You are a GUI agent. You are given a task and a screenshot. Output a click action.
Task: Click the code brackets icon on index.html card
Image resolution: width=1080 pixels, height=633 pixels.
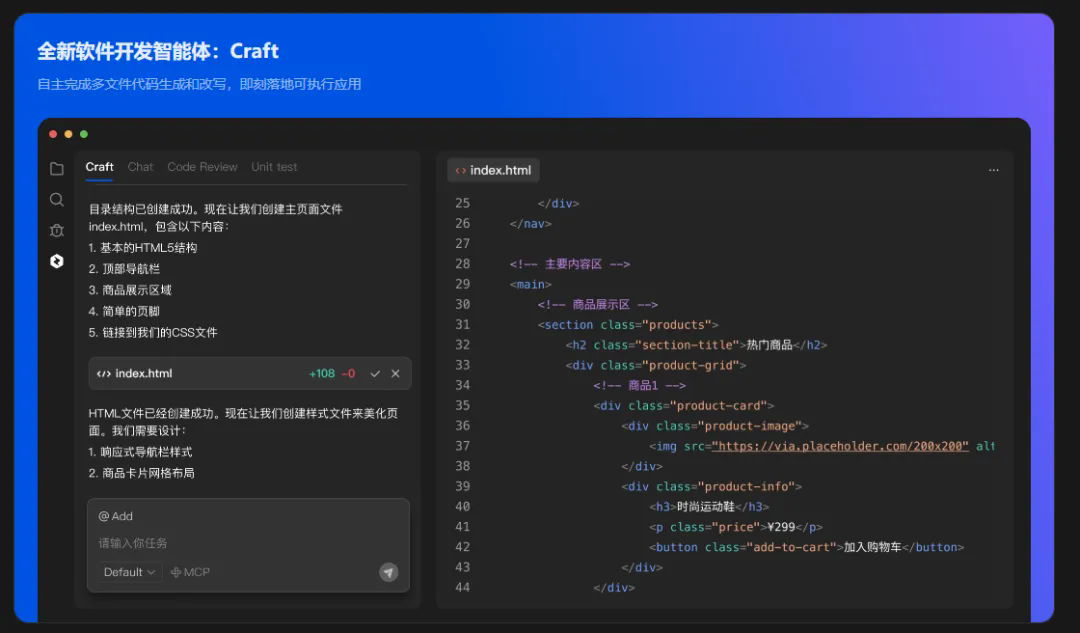(x=103, y=373)
